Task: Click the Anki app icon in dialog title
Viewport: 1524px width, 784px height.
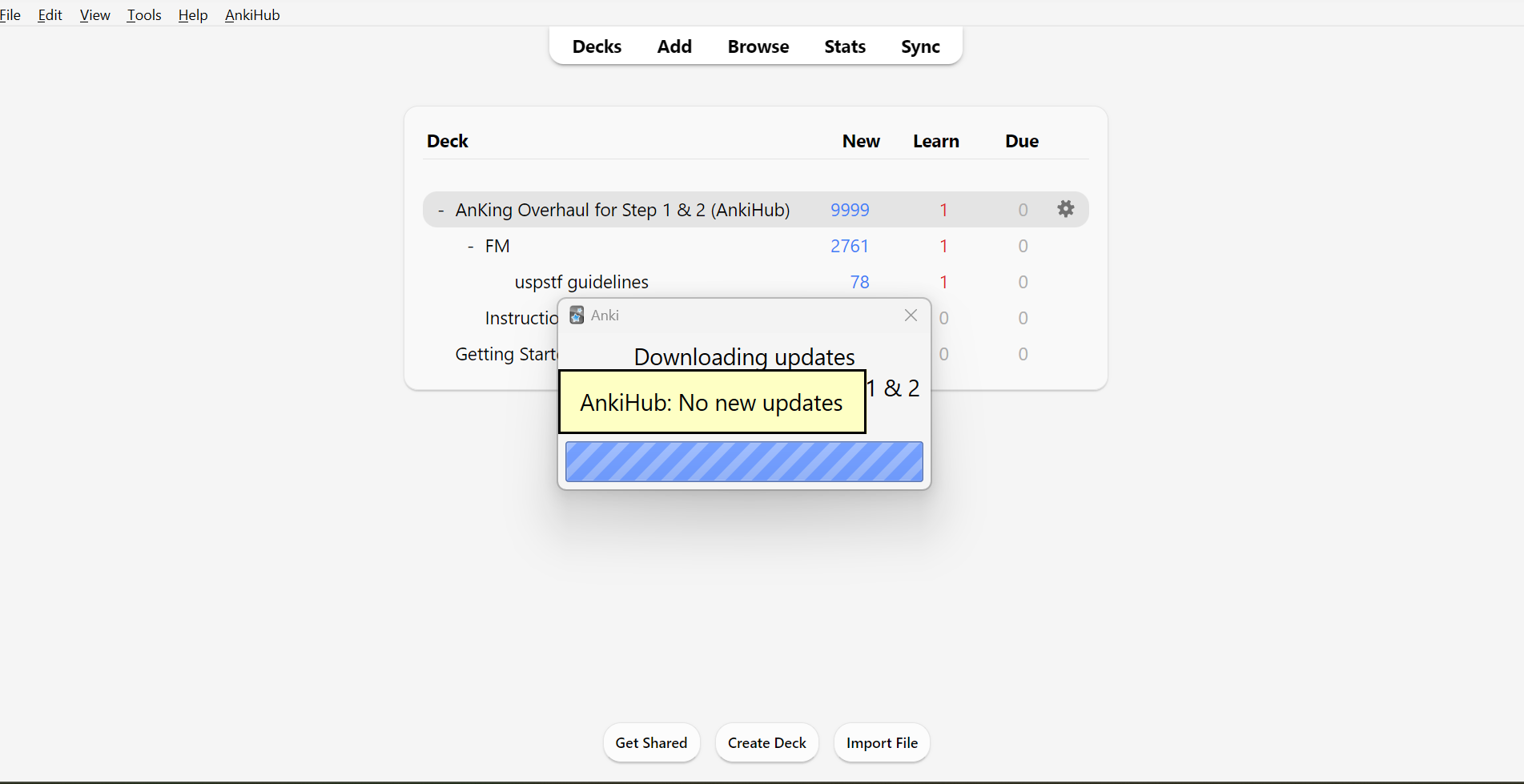Action: [x=577, y=316]
